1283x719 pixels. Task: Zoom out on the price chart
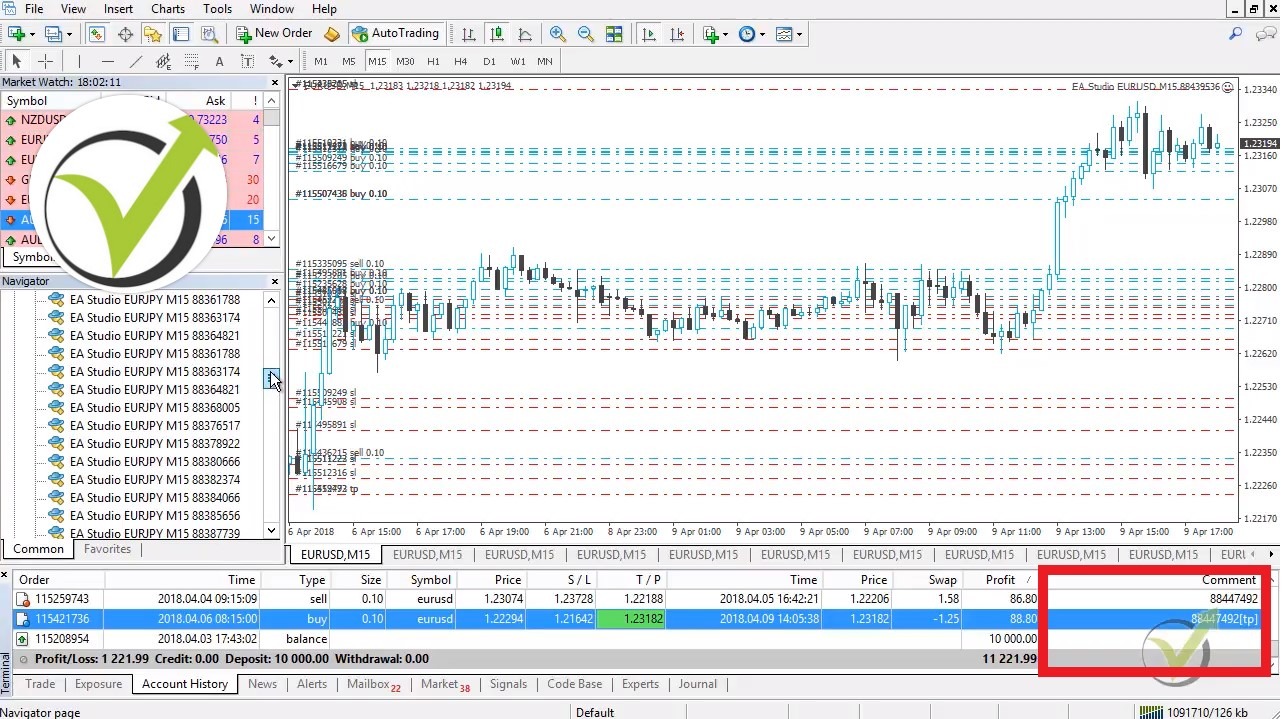click(586, 33)
